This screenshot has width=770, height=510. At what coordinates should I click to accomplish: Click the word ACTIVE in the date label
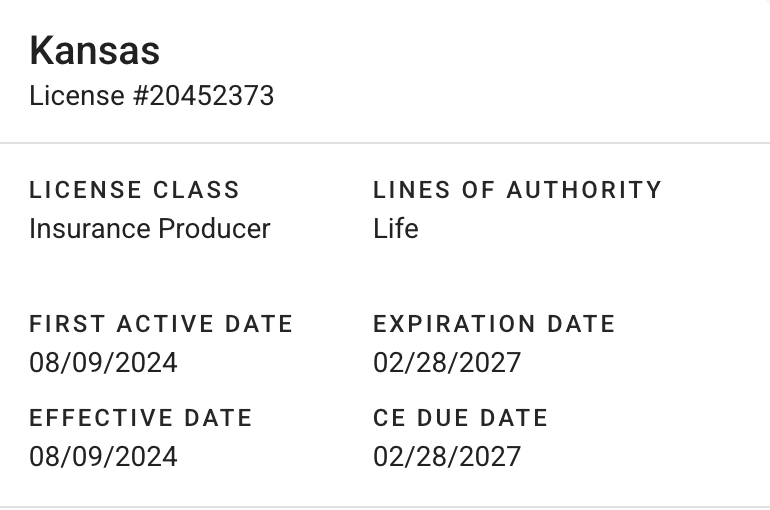(164, 324)
